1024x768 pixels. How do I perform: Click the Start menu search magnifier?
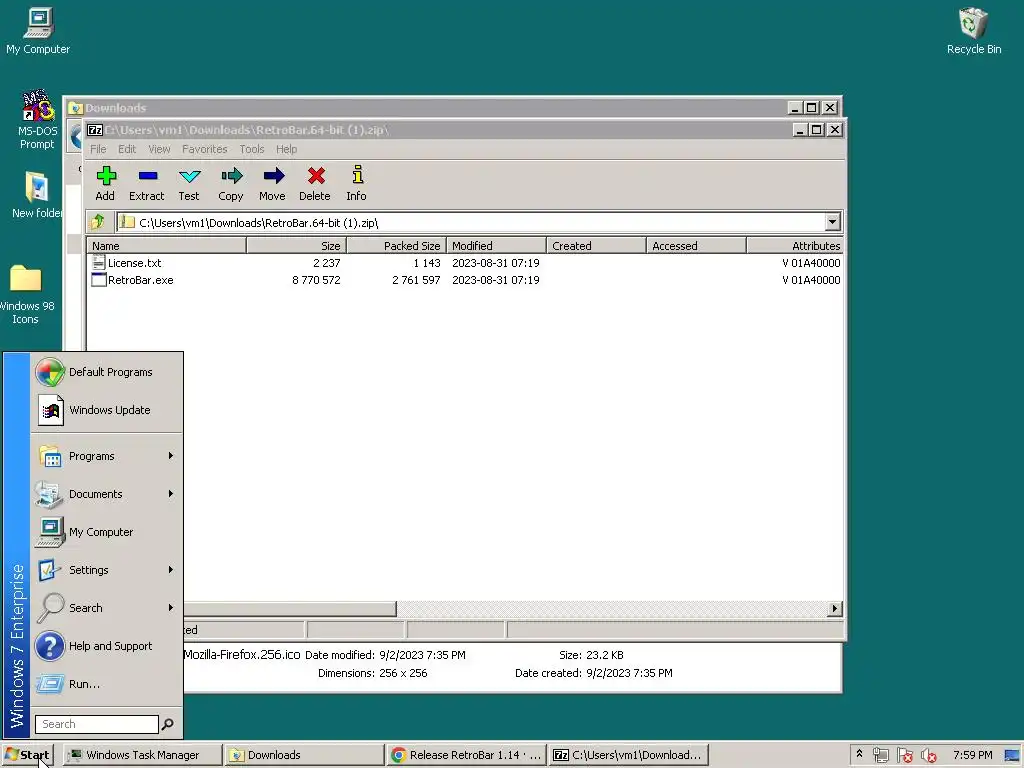point(168,724)
